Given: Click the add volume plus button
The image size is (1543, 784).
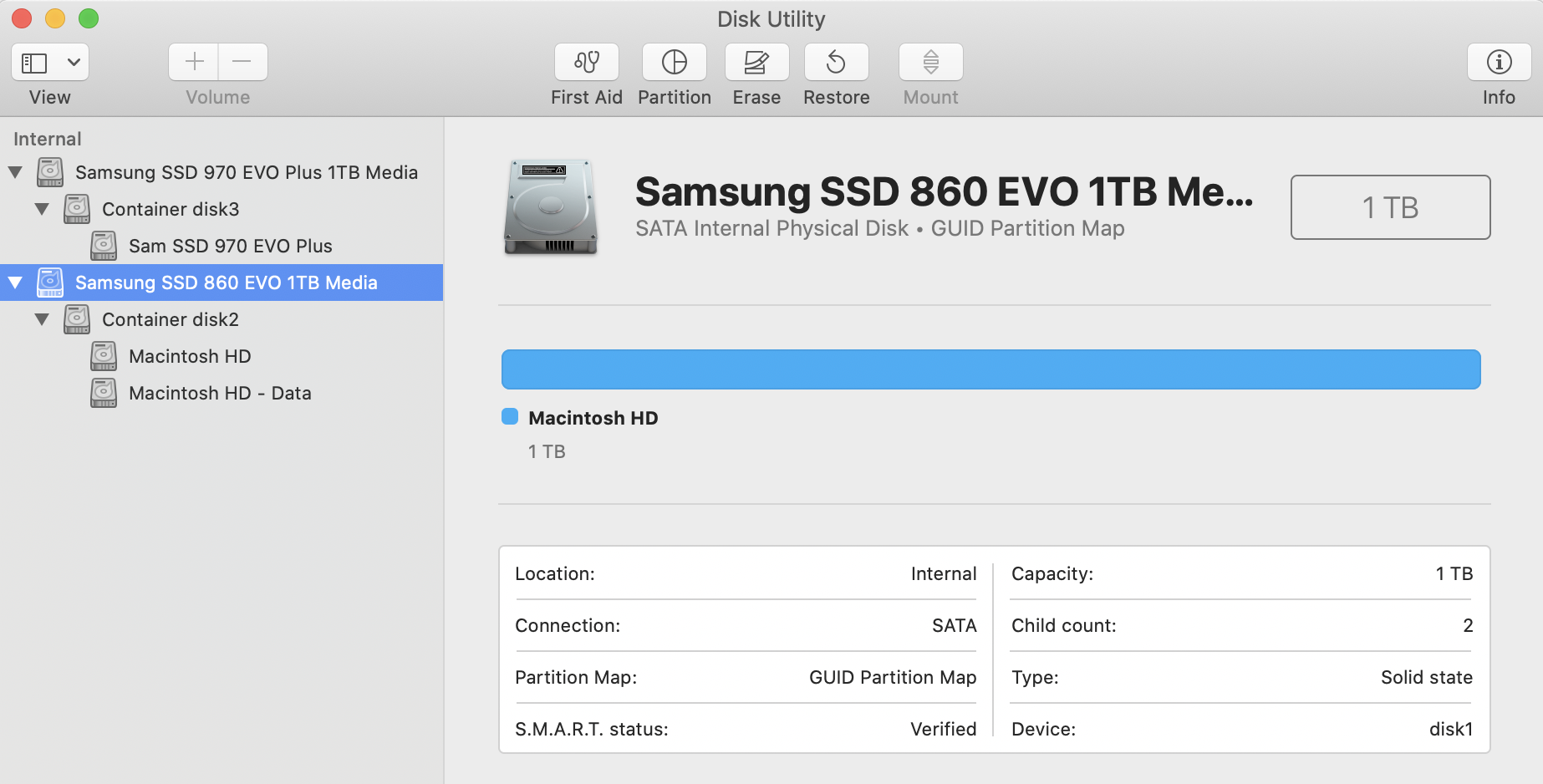Looking at the screenshot, I should (x=194, y=62).
